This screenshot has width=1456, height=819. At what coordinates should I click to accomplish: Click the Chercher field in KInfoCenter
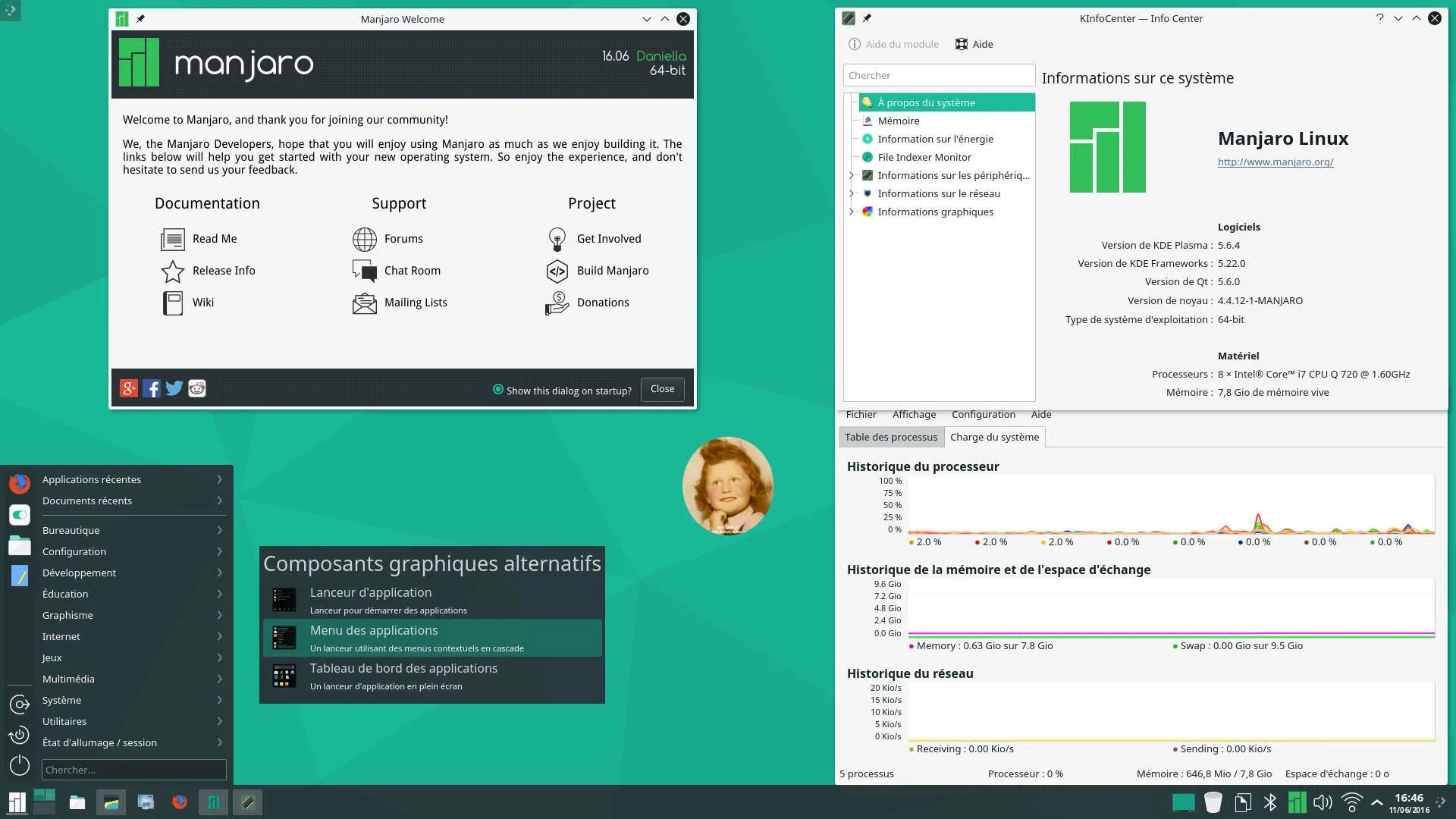pos(939,75)
